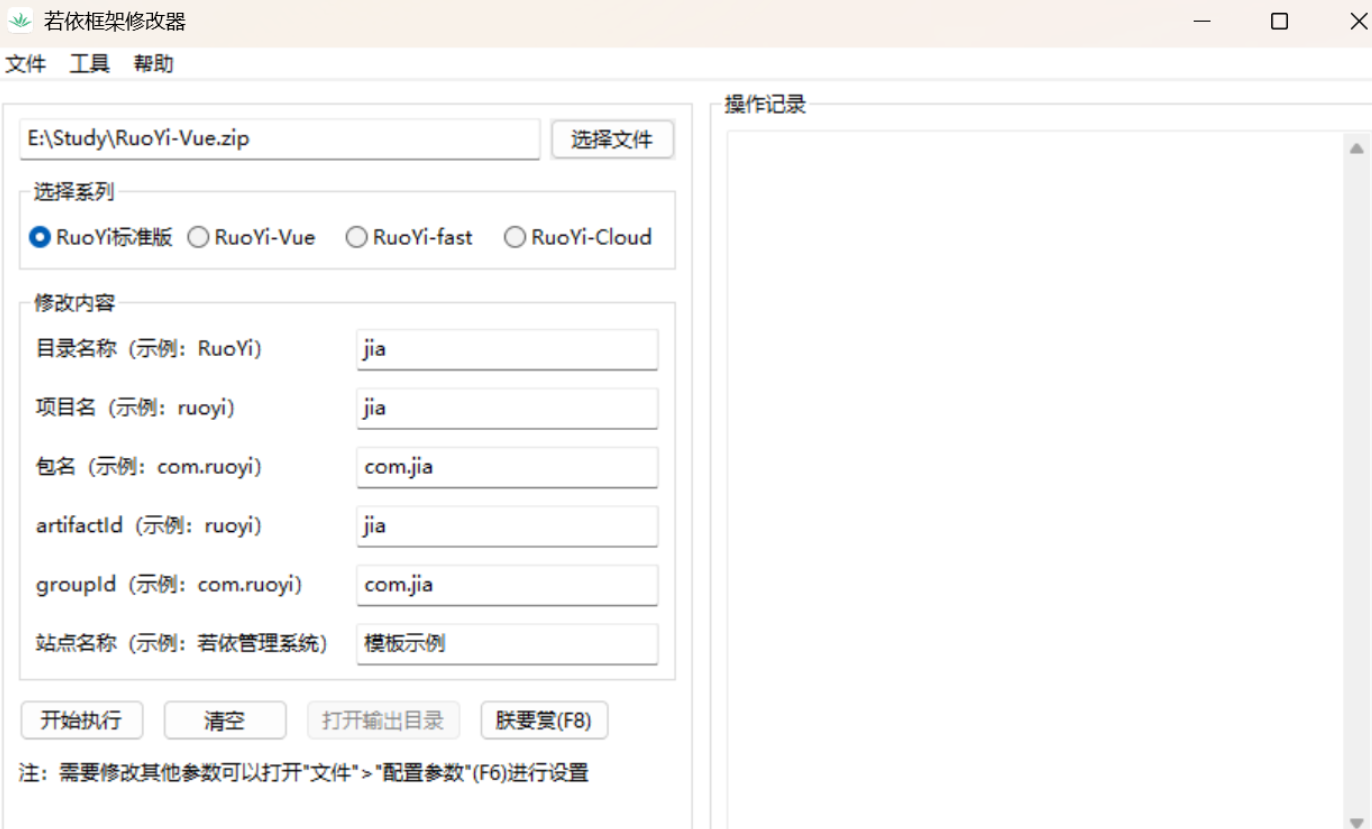Maximize the 若依框架修改器 window
The image size is (1372, 829).
coord(1279,22)
